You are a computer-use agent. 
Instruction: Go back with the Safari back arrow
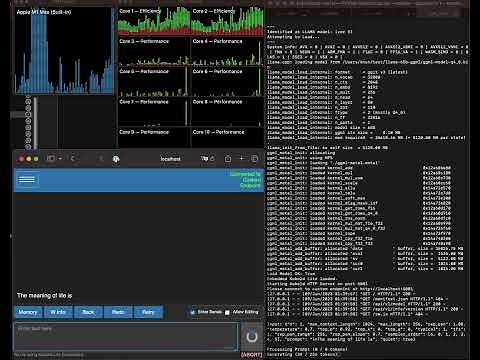point(73,159)
